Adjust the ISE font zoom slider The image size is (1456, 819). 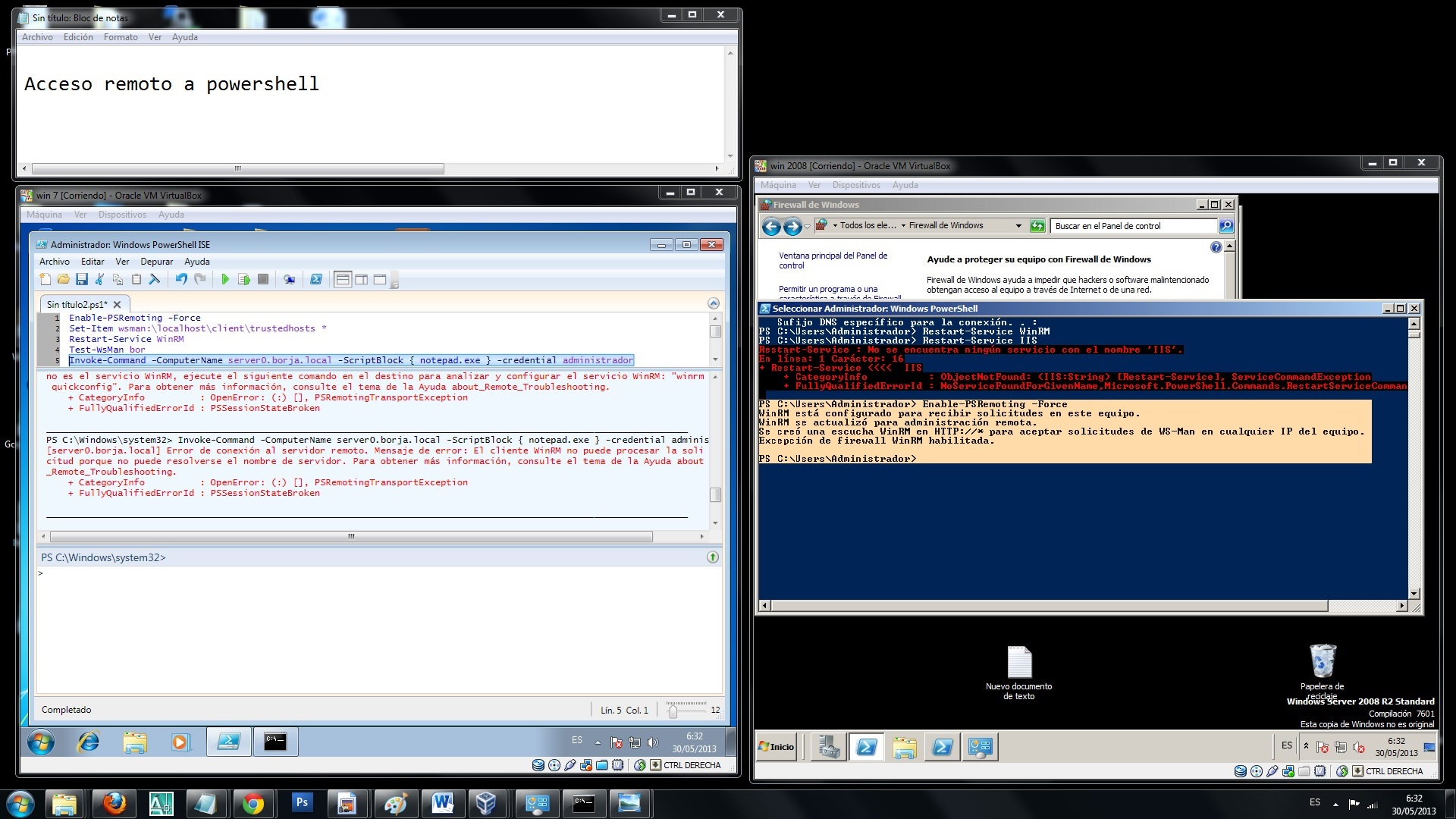[x=673, y=711]
